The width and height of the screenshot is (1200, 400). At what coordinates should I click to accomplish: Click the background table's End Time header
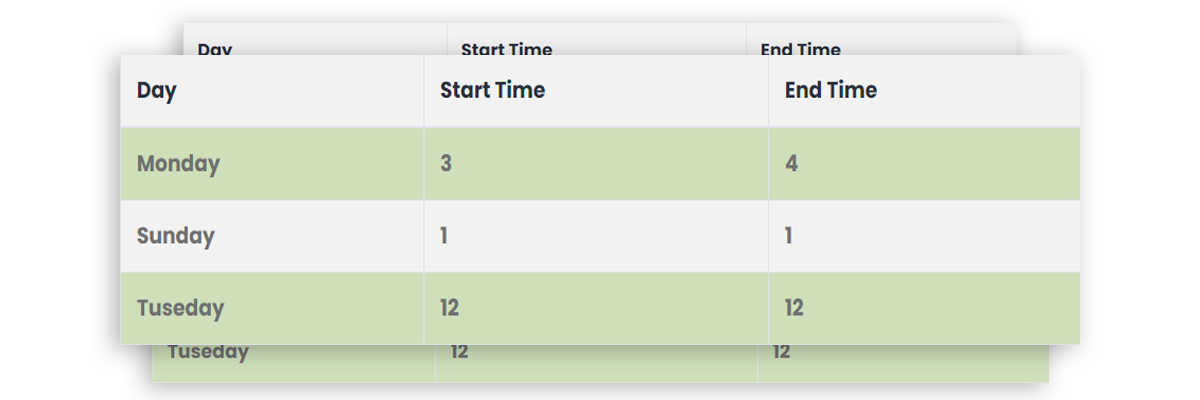coord(800,48)
